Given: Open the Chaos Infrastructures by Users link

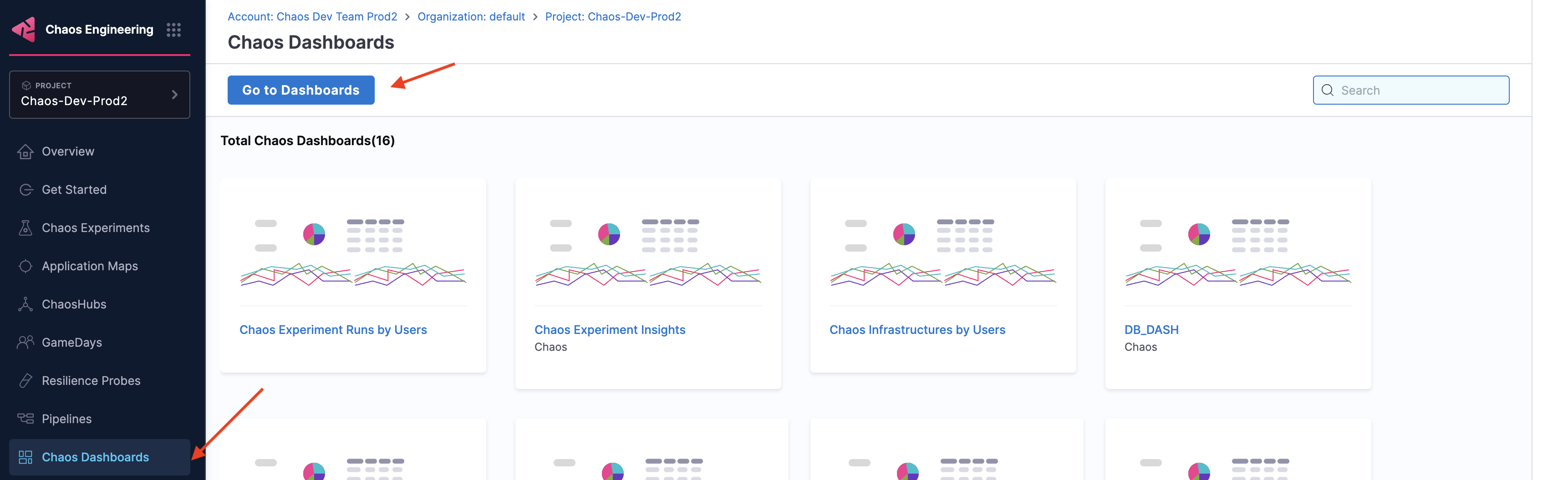Looking at the screenshot, I should click(916, 330).
